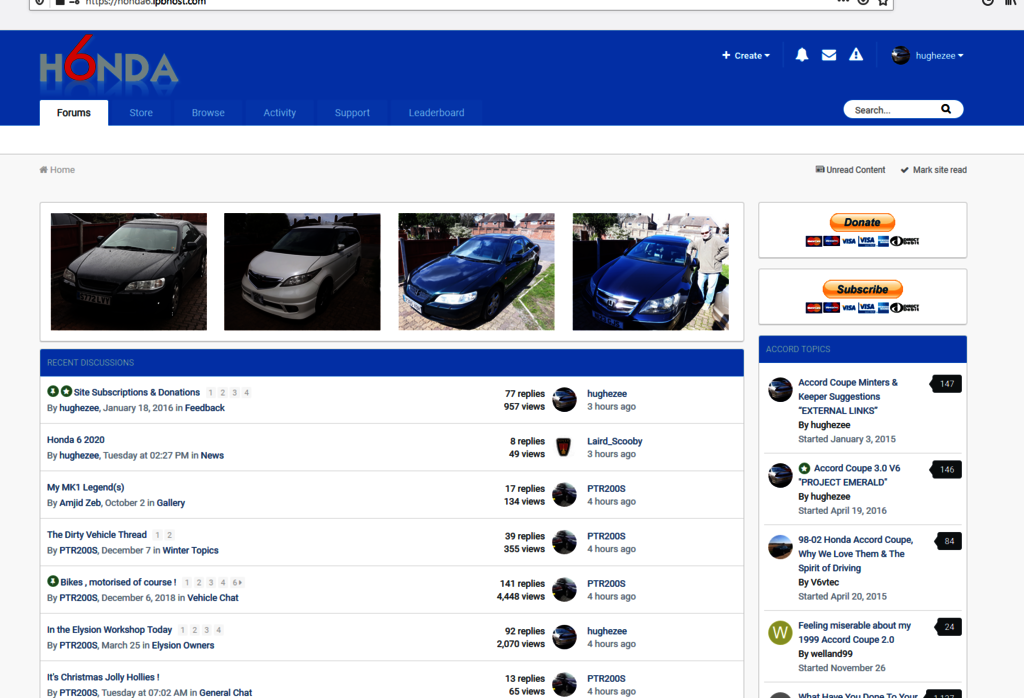
Task: Click PTR200S avatar on Dirty Vehicle Thread row
Action: (x=564, y=542)
